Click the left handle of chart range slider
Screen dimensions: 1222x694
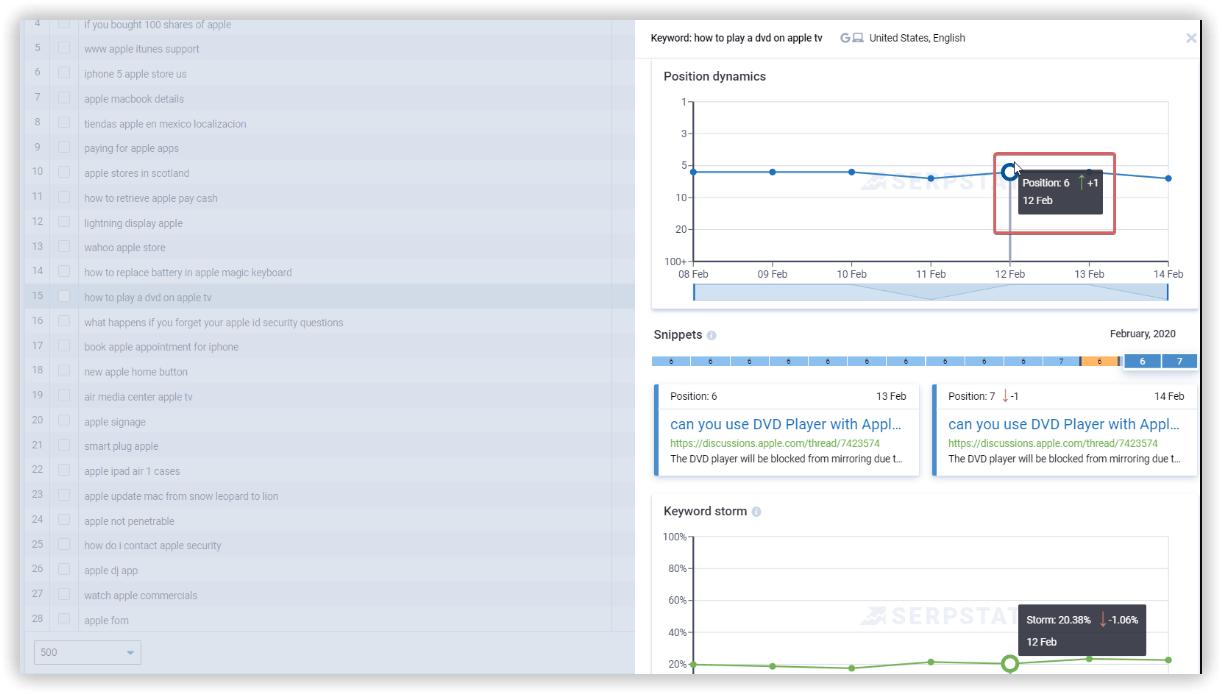pyautogui.click(x=693, y=292)
